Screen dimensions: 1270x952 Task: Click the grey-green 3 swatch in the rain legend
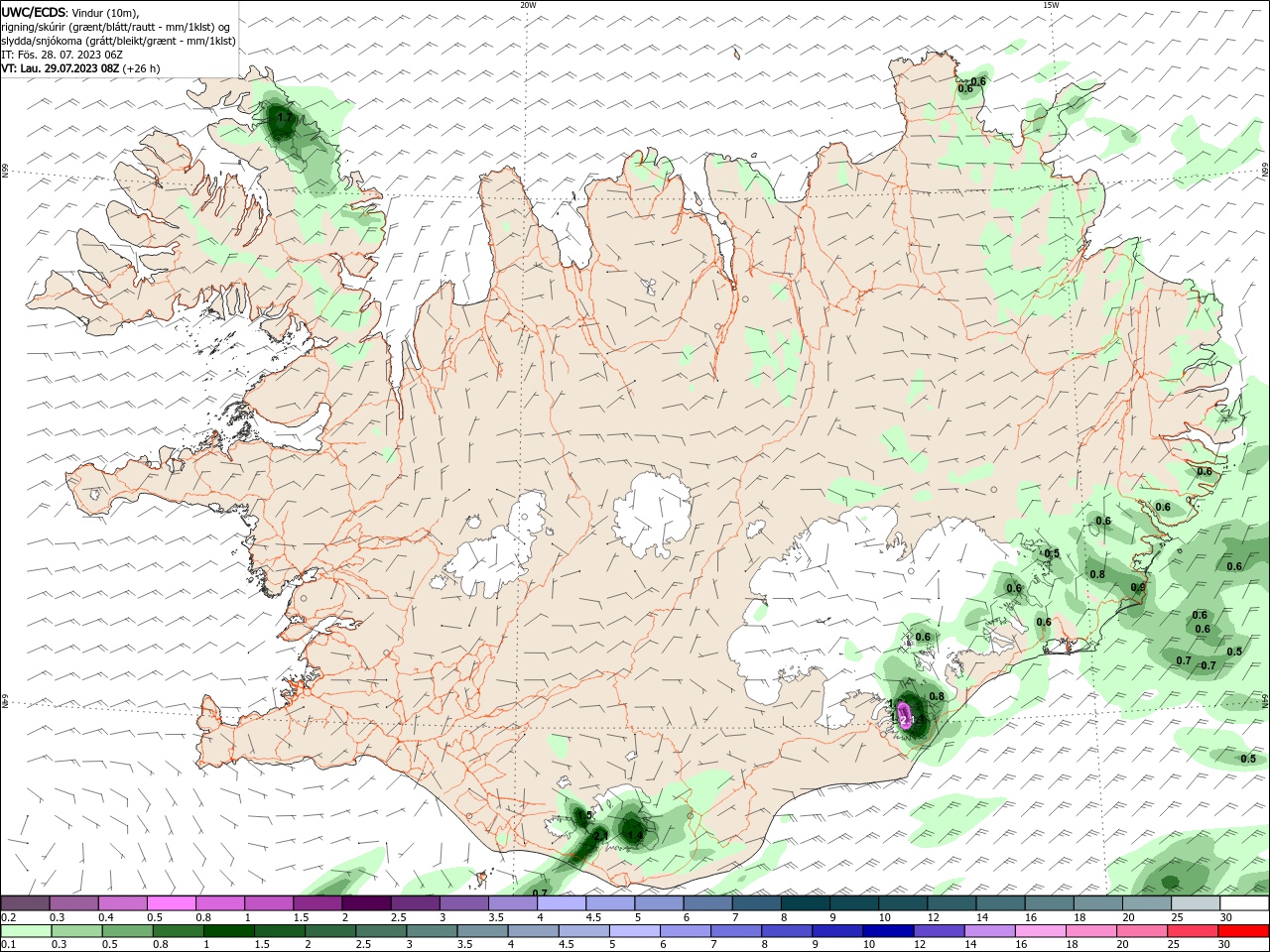click(x=432, y=931)
